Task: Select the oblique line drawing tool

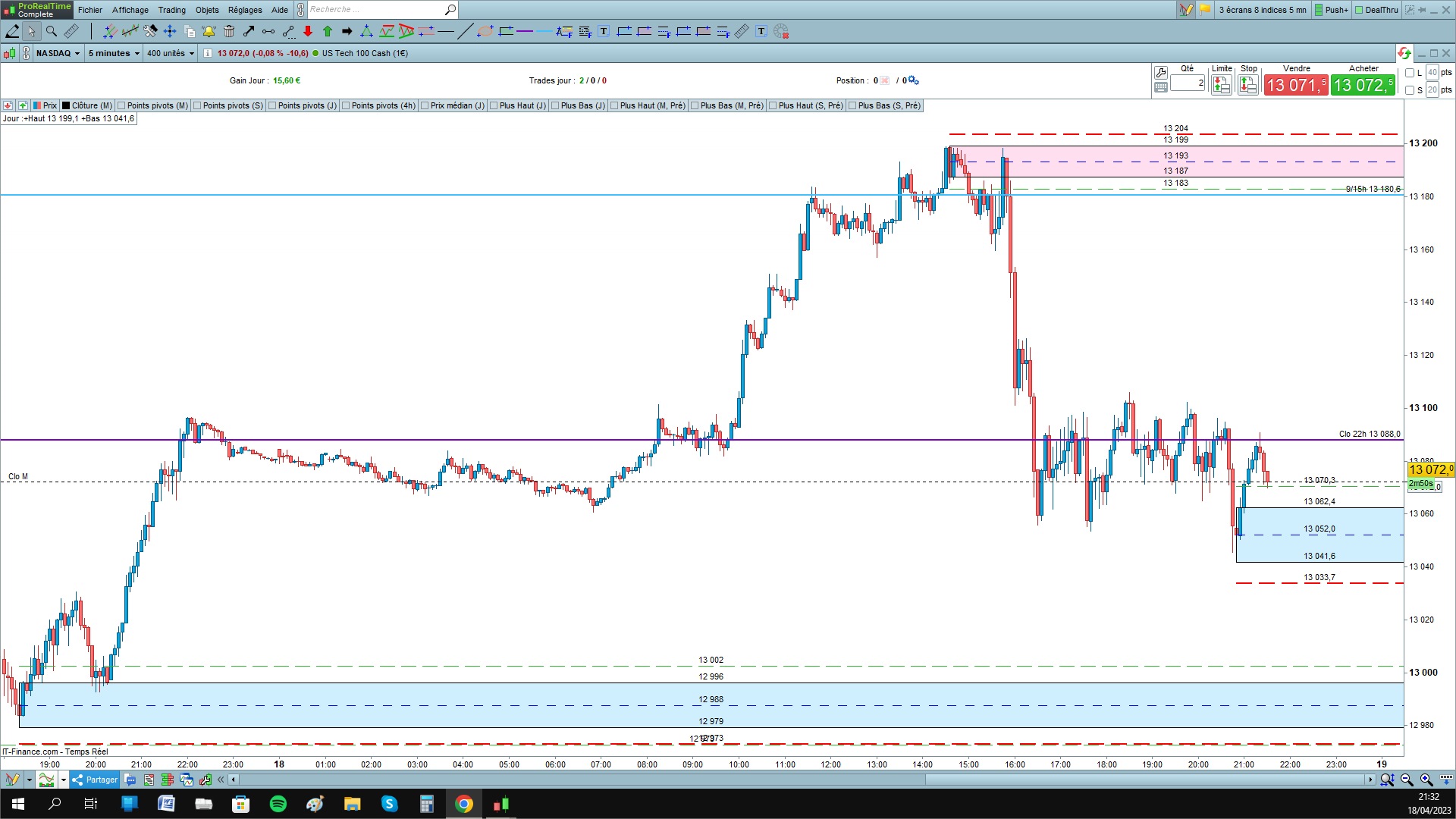Action: [x=465, y=31]
